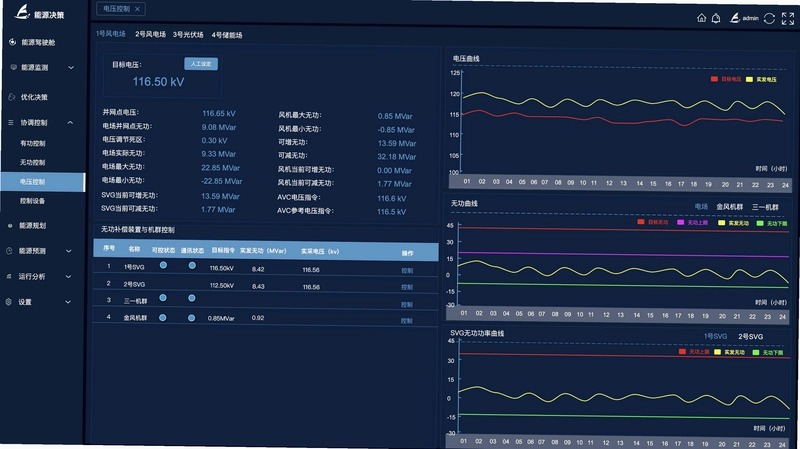The image size is (800, 449).
Task: Open 能源驾驶舱 from the sidebar icon
Action: (x=12, y=42)
